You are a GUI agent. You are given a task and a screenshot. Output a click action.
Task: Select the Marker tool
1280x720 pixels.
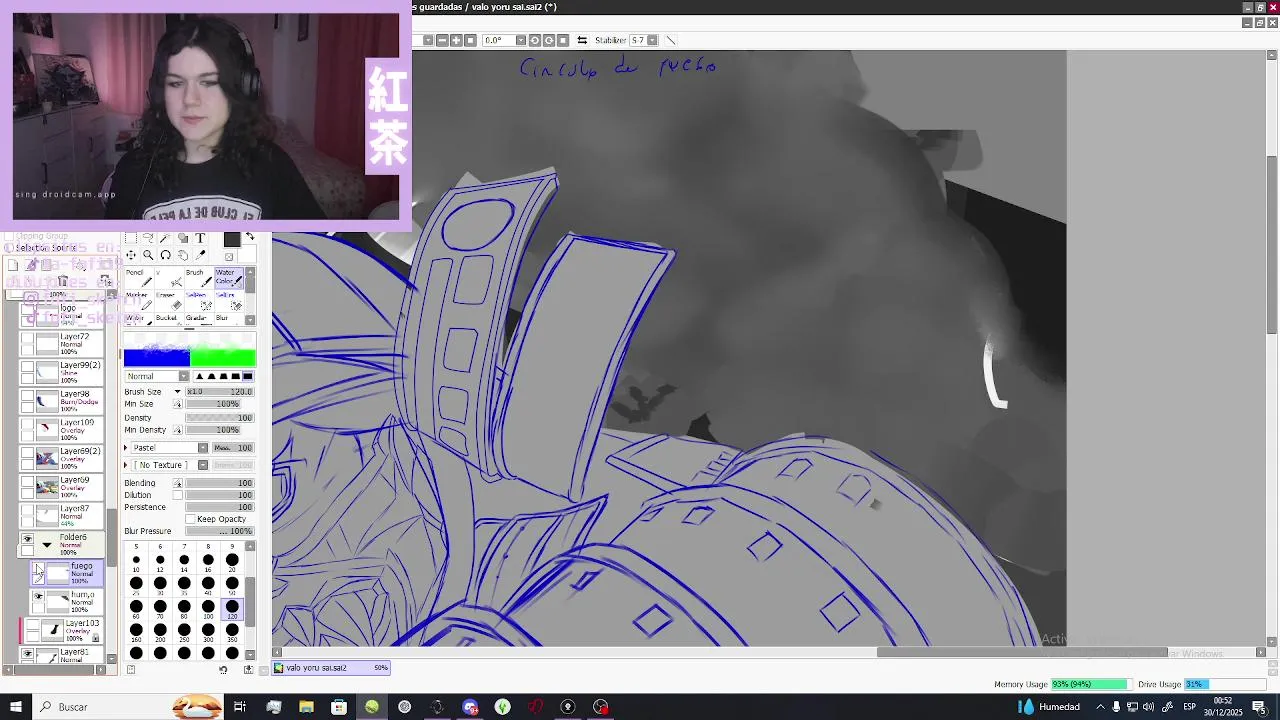(139, 301)
